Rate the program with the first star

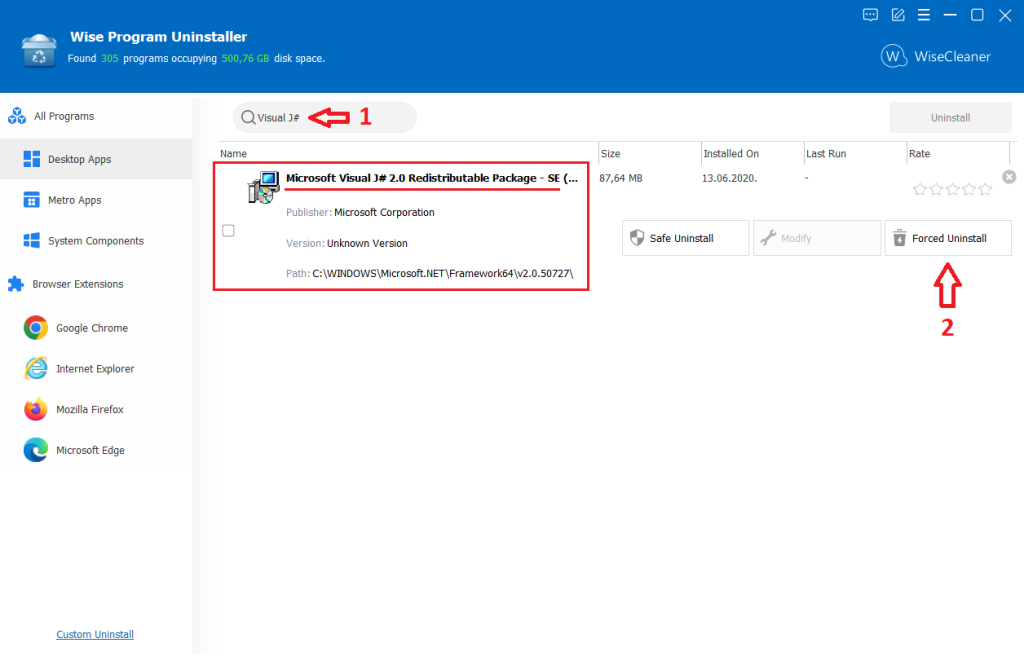coord(920,189)
